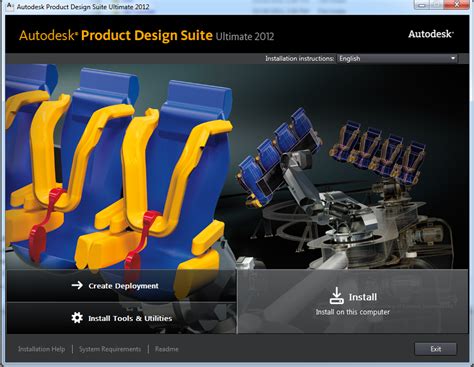
Task: Open the Readme link
Action: coord(167,349)
